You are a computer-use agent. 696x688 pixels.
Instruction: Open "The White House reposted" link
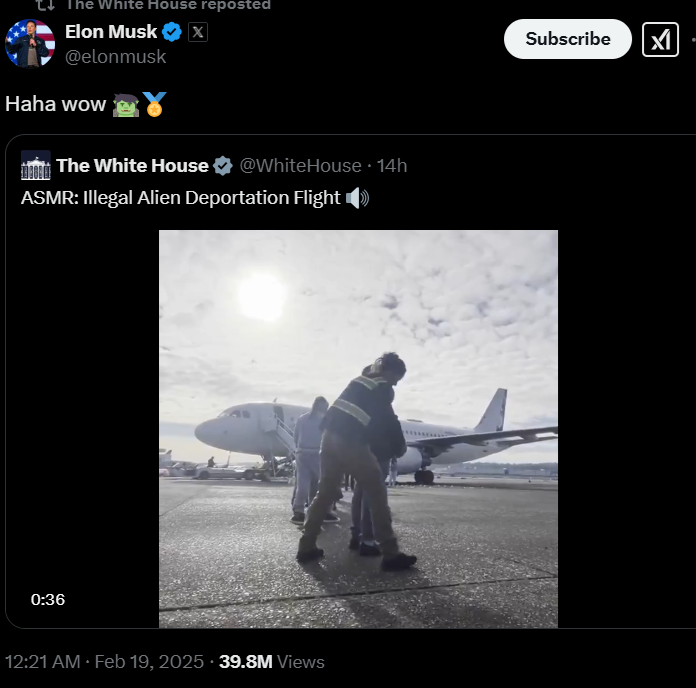168,5
